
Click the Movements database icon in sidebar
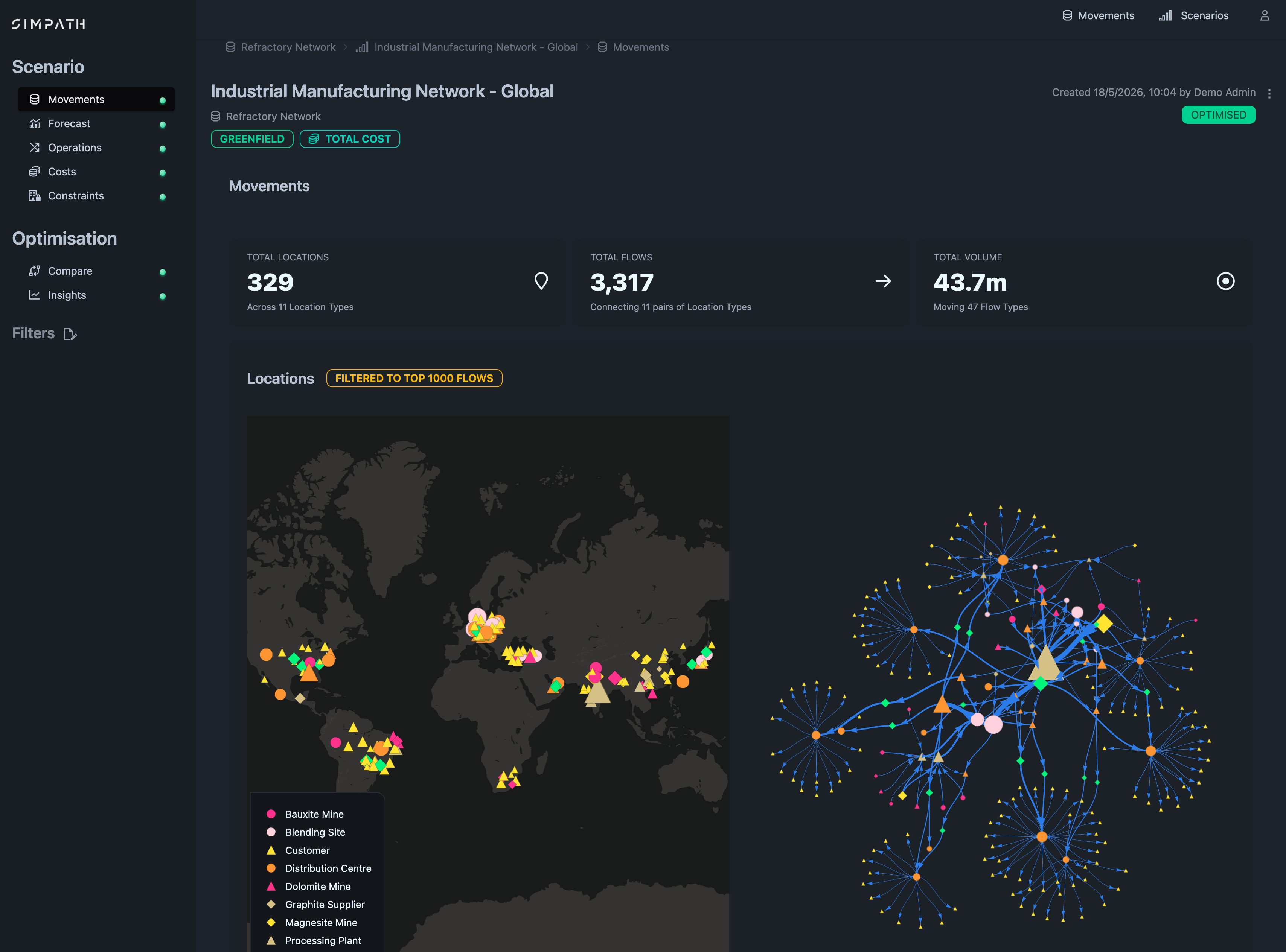coord(35,99)
